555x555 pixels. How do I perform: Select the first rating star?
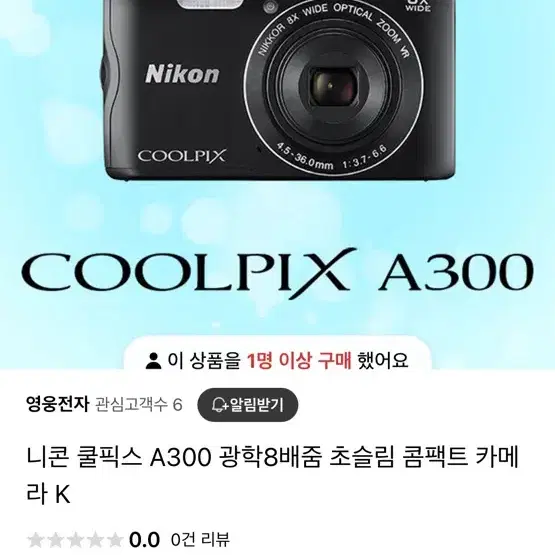[x=35, y=540]
